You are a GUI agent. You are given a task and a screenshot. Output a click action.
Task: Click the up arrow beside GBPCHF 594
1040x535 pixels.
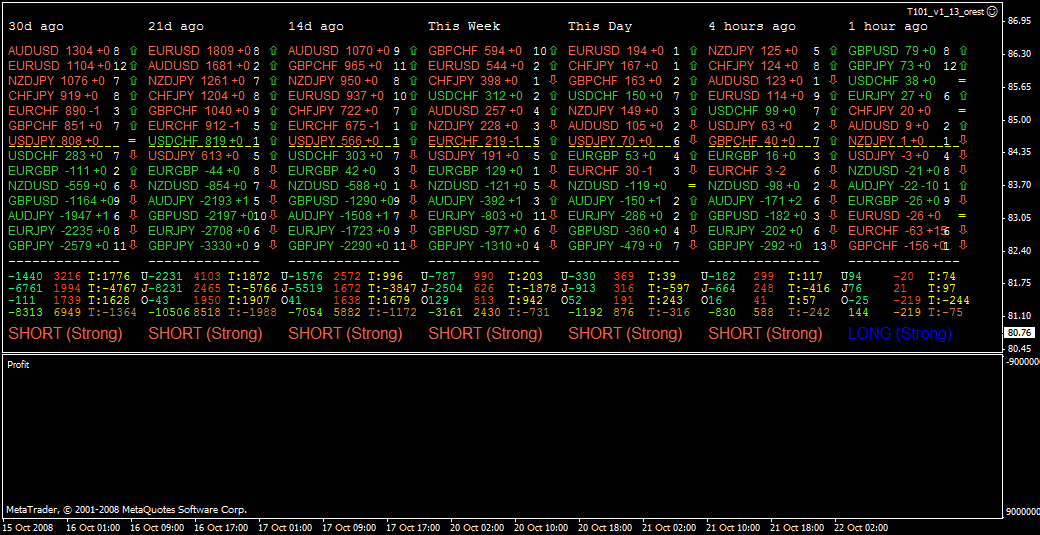coord(553,50)
